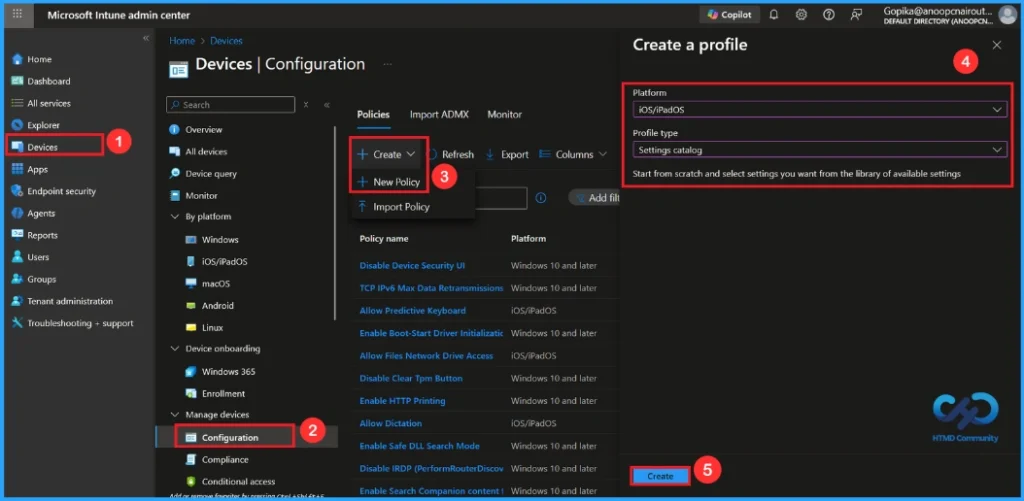This screenshot has height=501, width=1024.
Task: Open Users in left navigation
Action: pyautogui.click(x=38, y=257)
